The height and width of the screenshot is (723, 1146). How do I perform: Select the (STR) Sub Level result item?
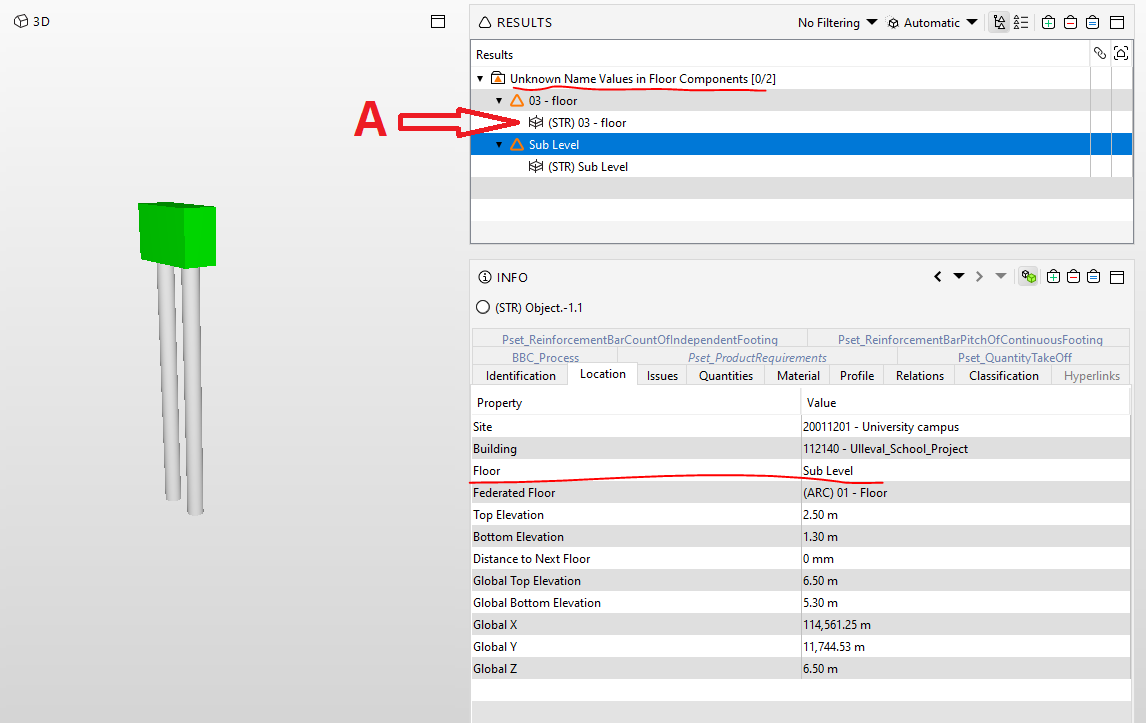coord(588,167)
